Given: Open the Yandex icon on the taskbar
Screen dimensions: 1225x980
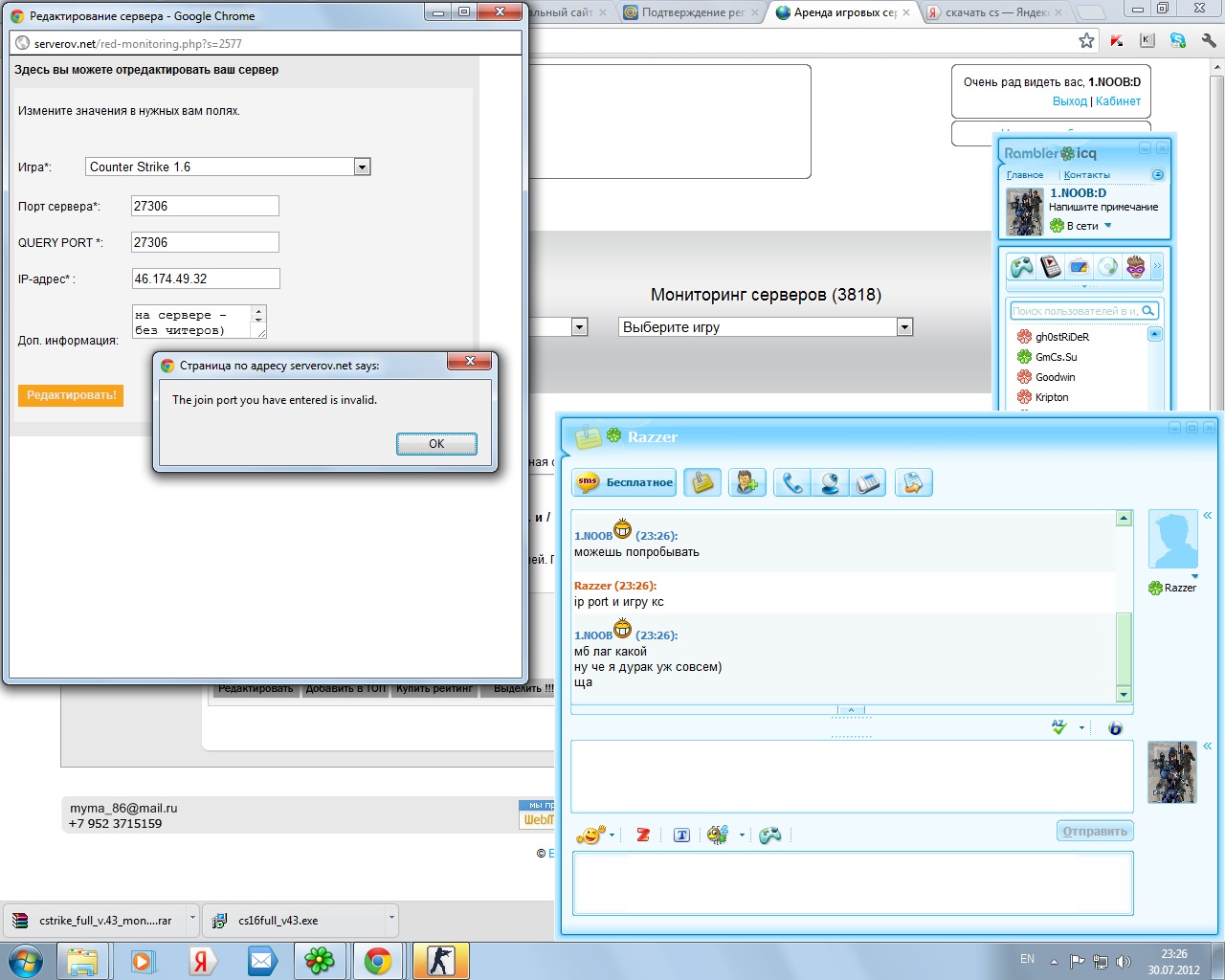Looking at the screenshot, I should point(202,961).
